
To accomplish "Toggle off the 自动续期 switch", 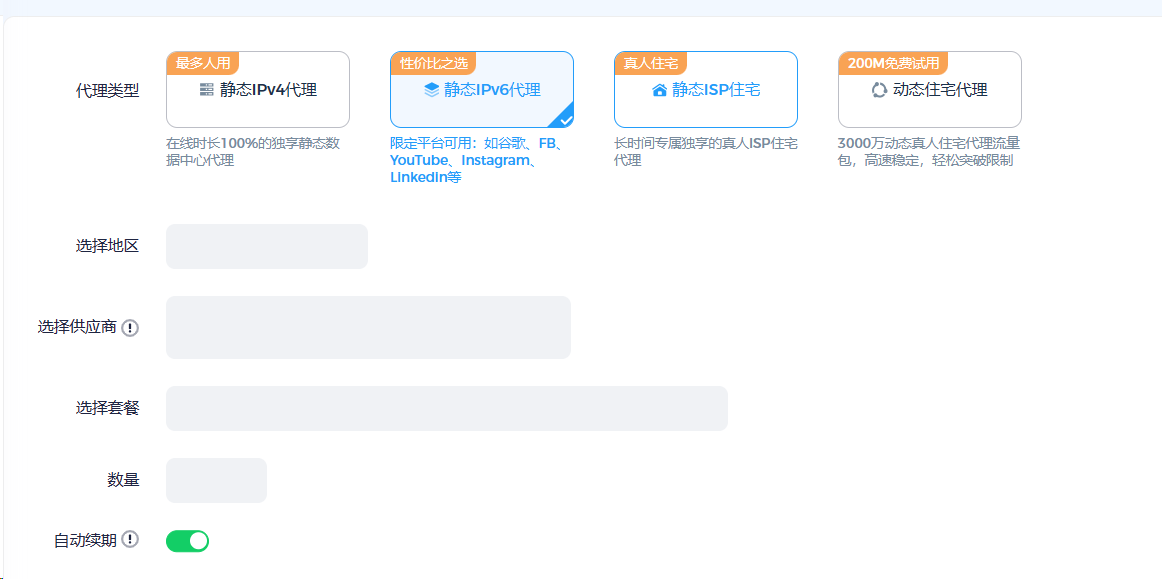I will point(187,541).
